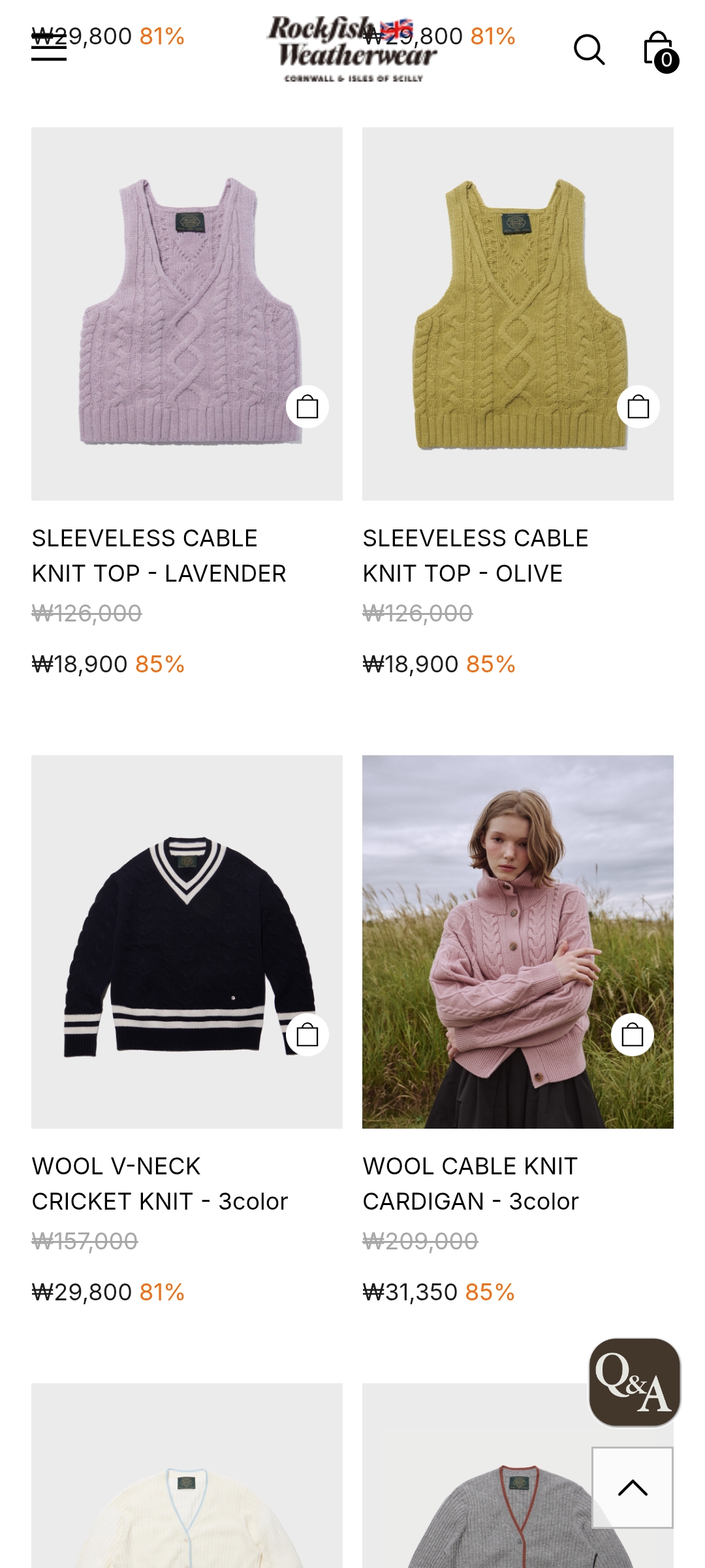View olive sleeveless knit product image
705x1568 pixels.
[518, 314]
